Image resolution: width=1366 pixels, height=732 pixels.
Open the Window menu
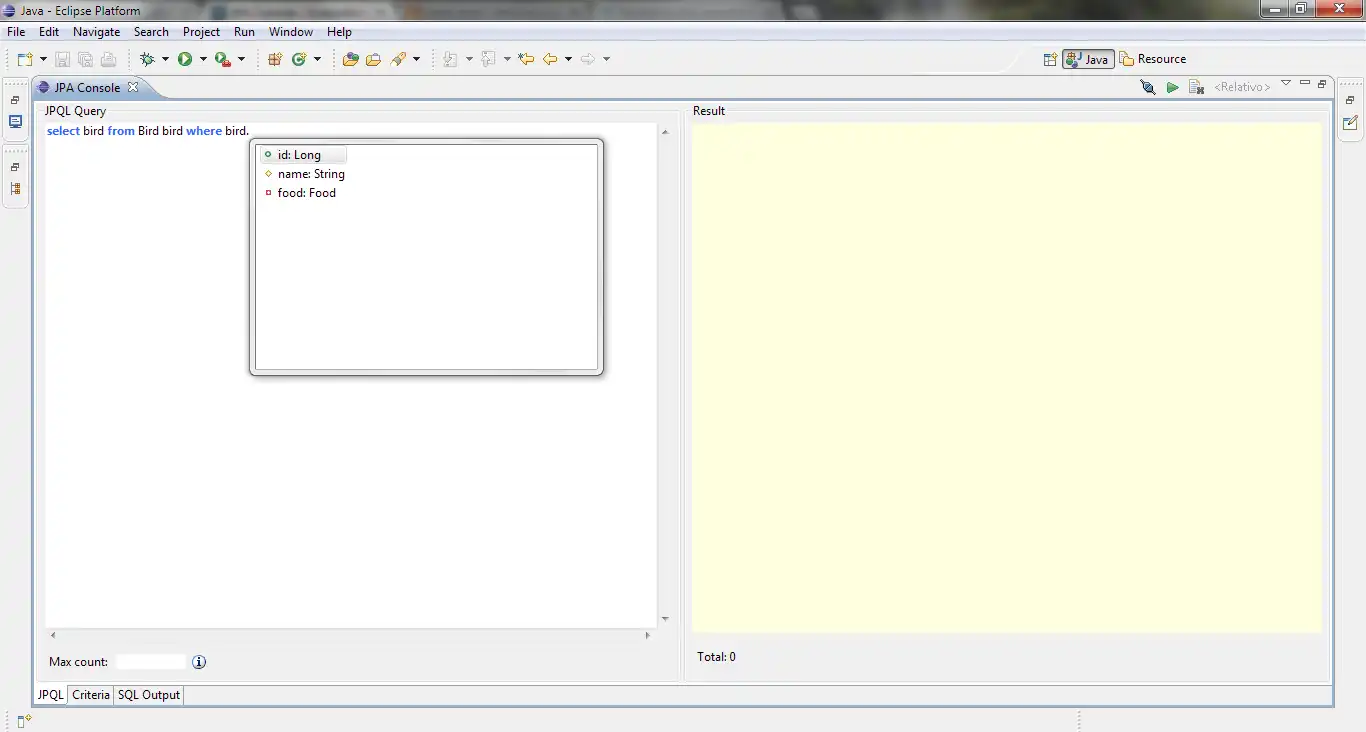click(291, 32)
